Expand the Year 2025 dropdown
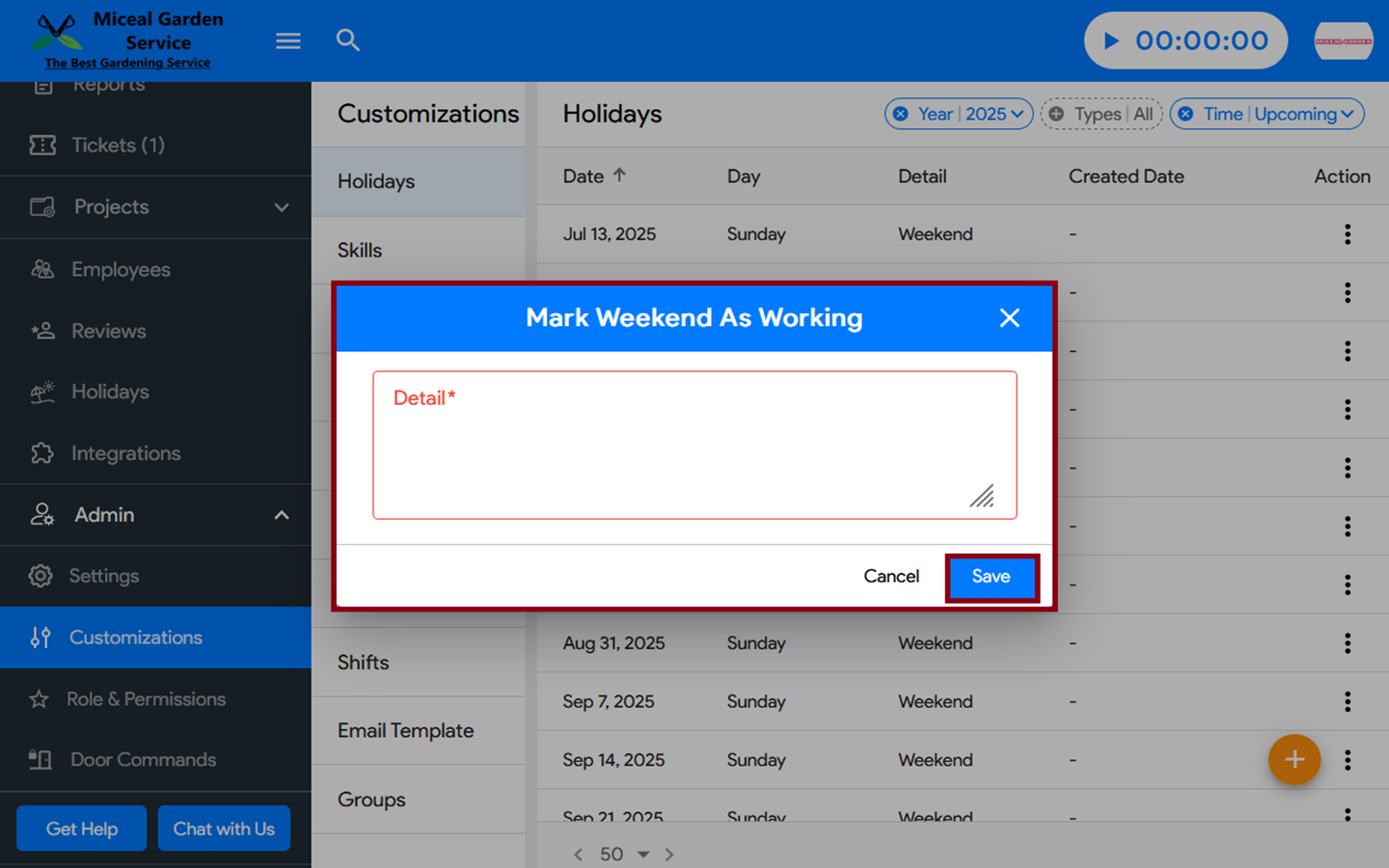Image resolution: width=1389 pixels, height=868 pixels. coord(1017,114)
